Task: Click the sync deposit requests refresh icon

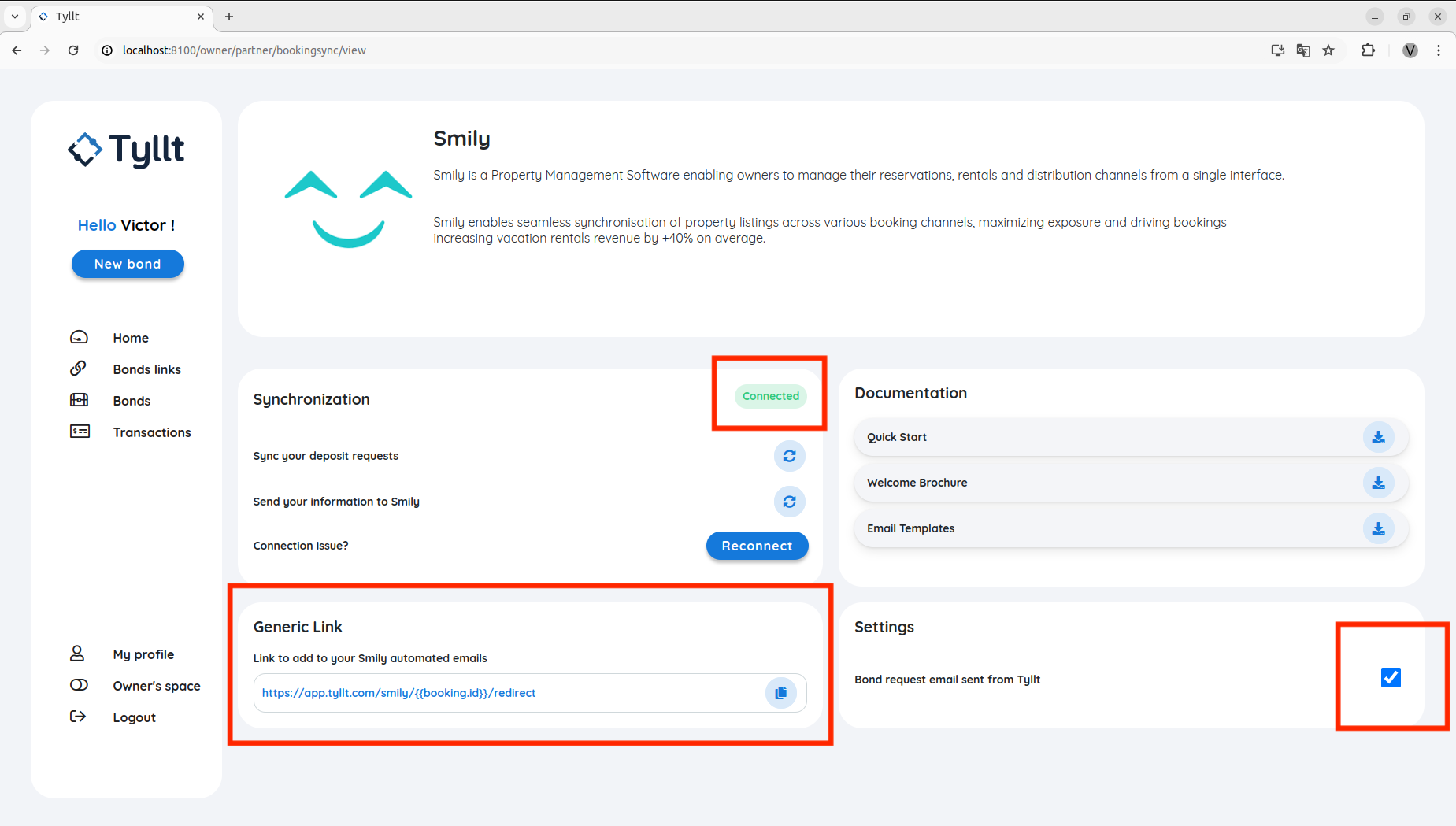Action: tap(789, 456)
